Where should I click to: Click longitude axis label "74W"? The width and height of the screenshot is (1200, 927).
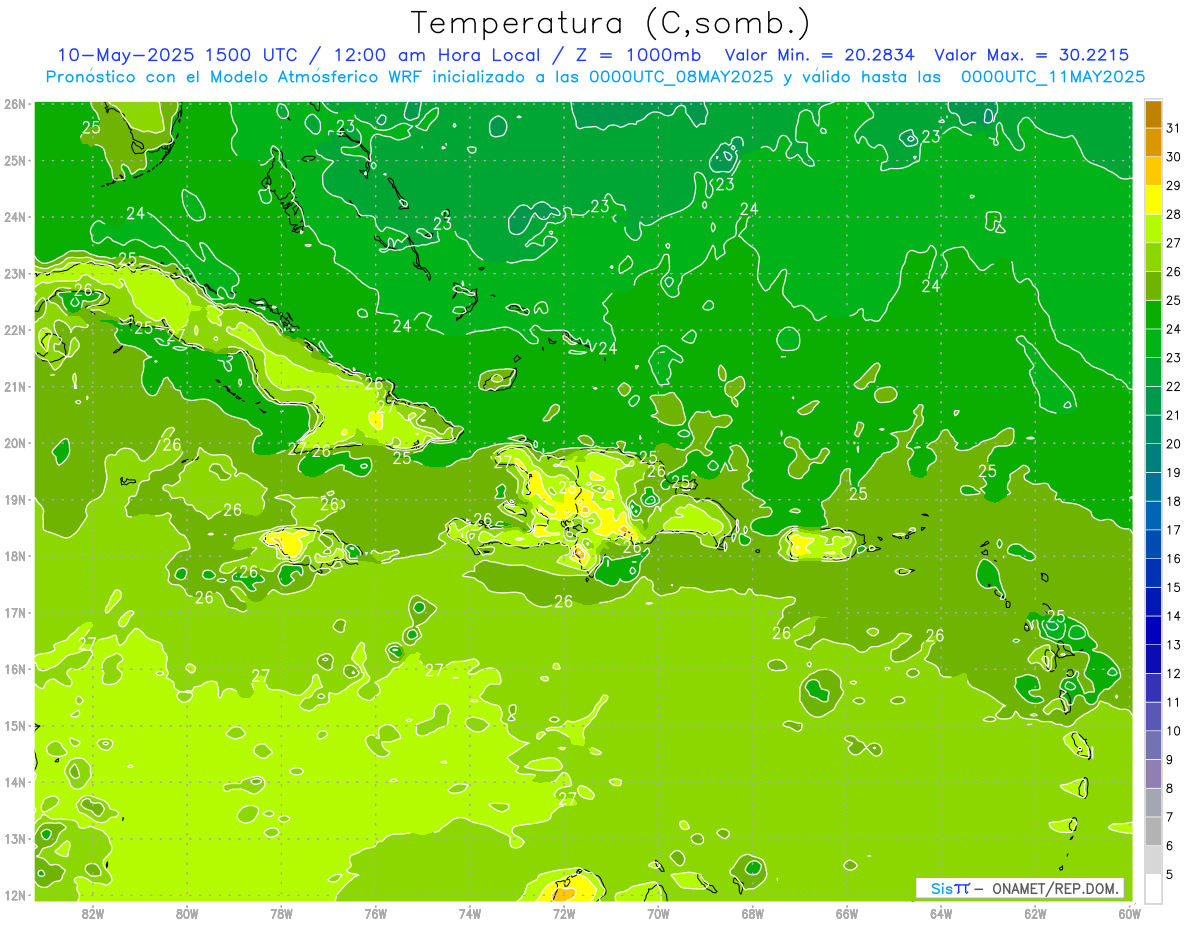click(x=470, y=913)
